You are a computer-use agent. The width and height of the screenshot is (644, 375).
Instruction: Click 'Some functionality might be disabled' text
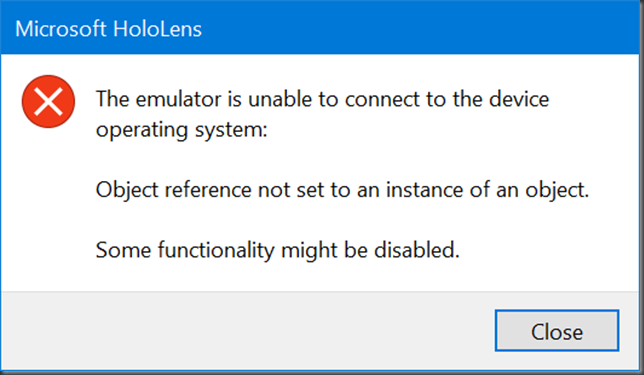[278, 250]
